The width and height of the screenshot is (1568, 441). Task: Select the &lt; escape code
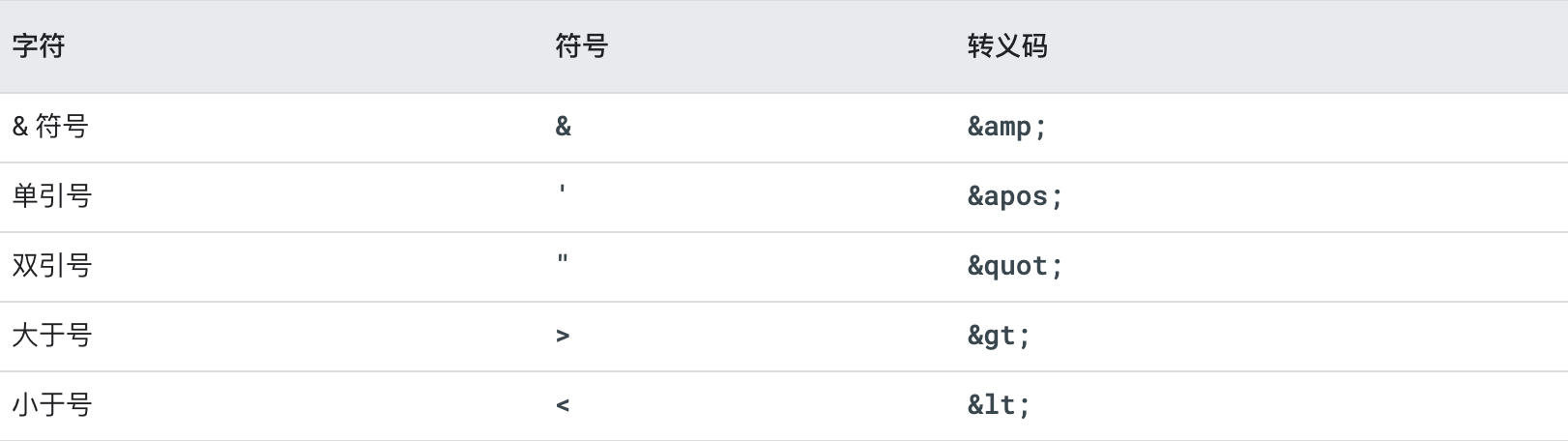(1000, 405)
